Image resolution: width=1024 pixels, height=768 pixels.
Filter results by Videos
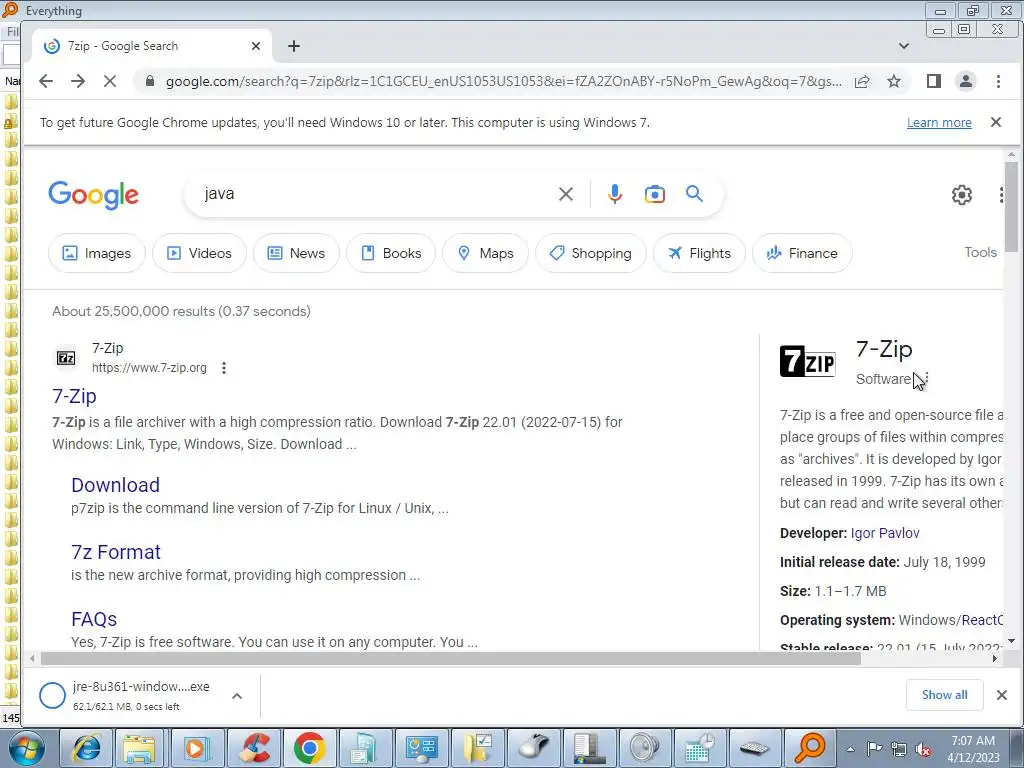199,253
